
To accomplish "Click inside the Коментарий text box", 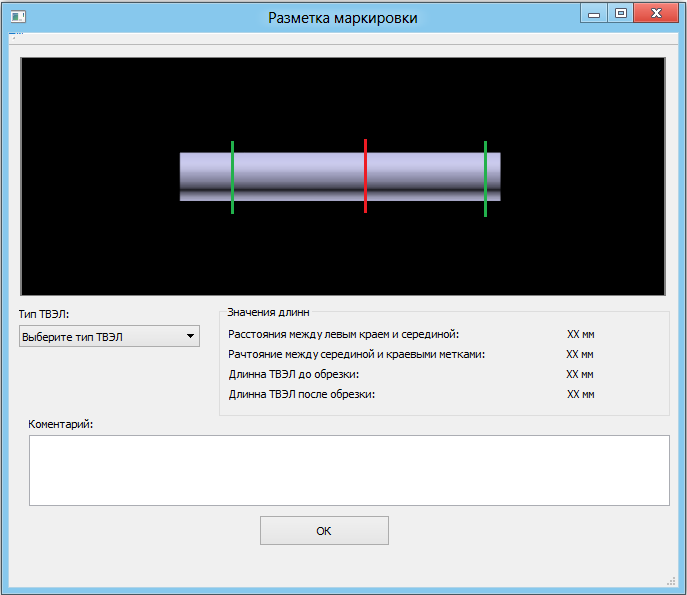I will [x=348, y=470].
